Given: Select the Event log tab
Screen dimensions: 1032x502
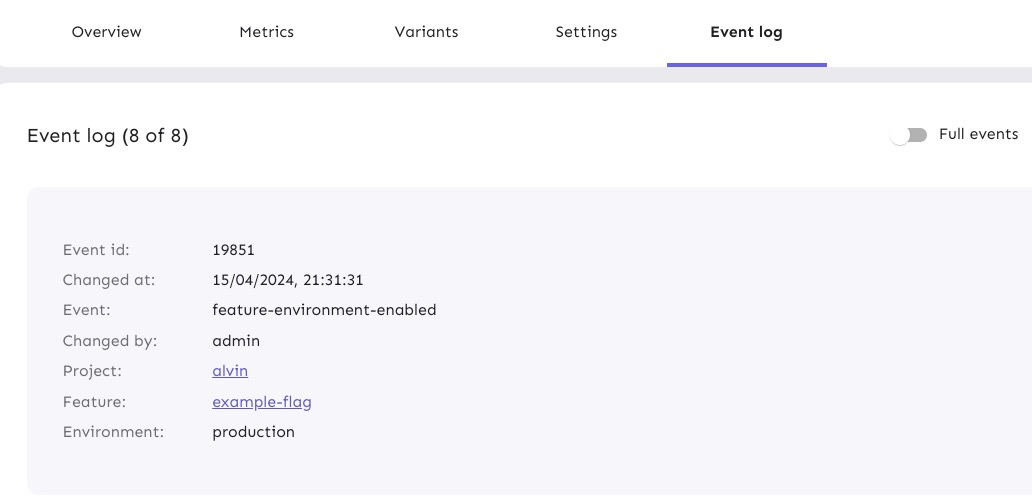Looking at the screenshot, I should [x=746, y=32].
